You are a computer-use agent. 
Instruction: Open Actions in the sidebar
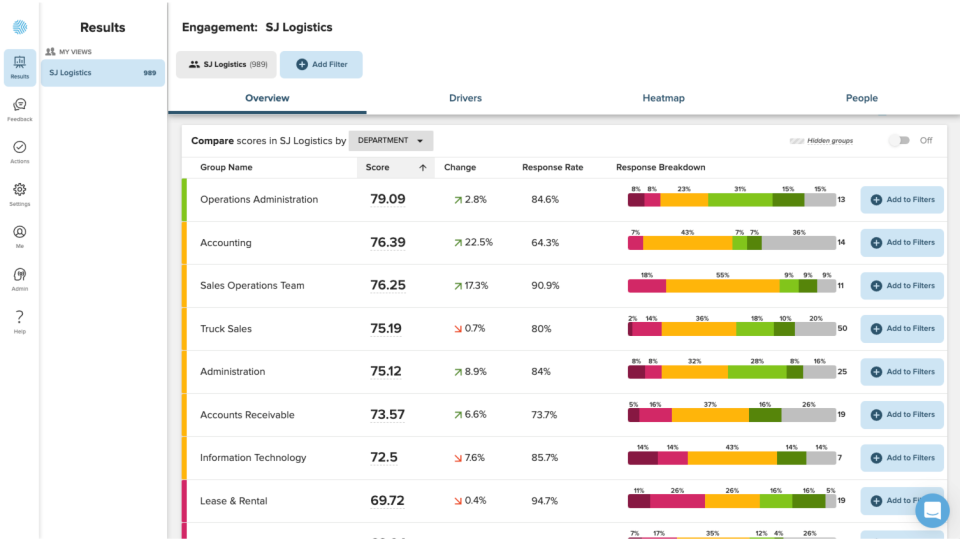point(20,152)
